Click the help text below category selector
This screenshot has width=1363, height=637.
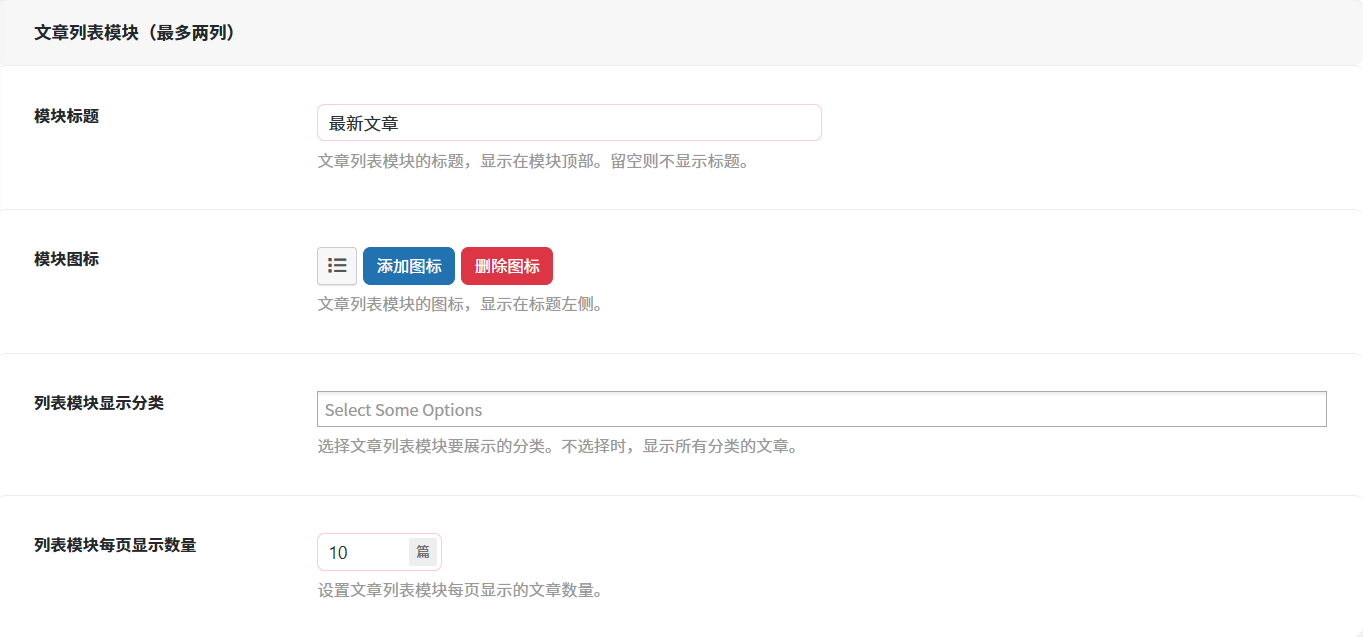tap(557, 446)
